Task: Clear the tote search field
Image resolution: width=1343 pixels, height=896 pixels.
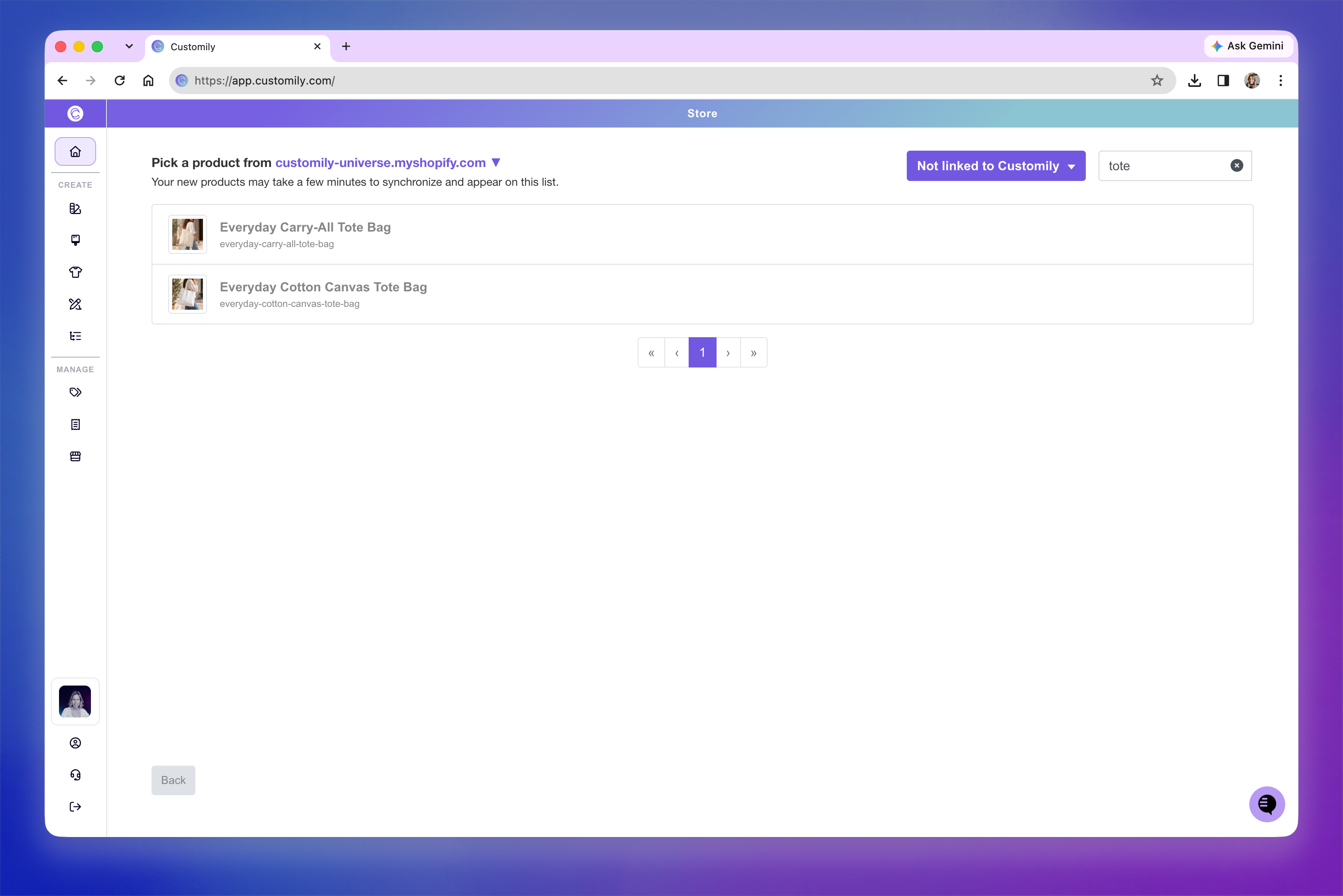Action: 1236,166
